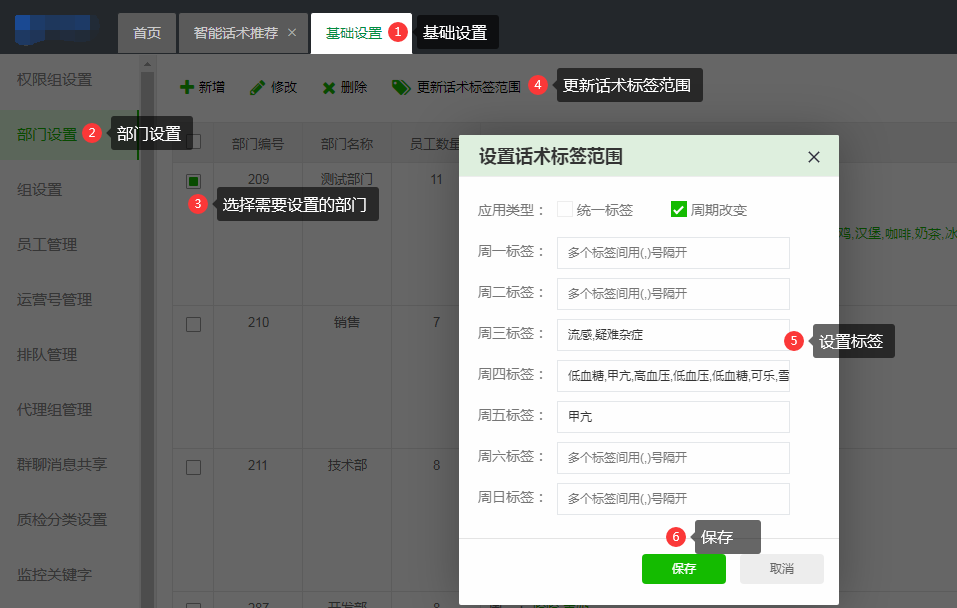
Task: Focus the 周五标签 text field
Action: click(673, 417)
